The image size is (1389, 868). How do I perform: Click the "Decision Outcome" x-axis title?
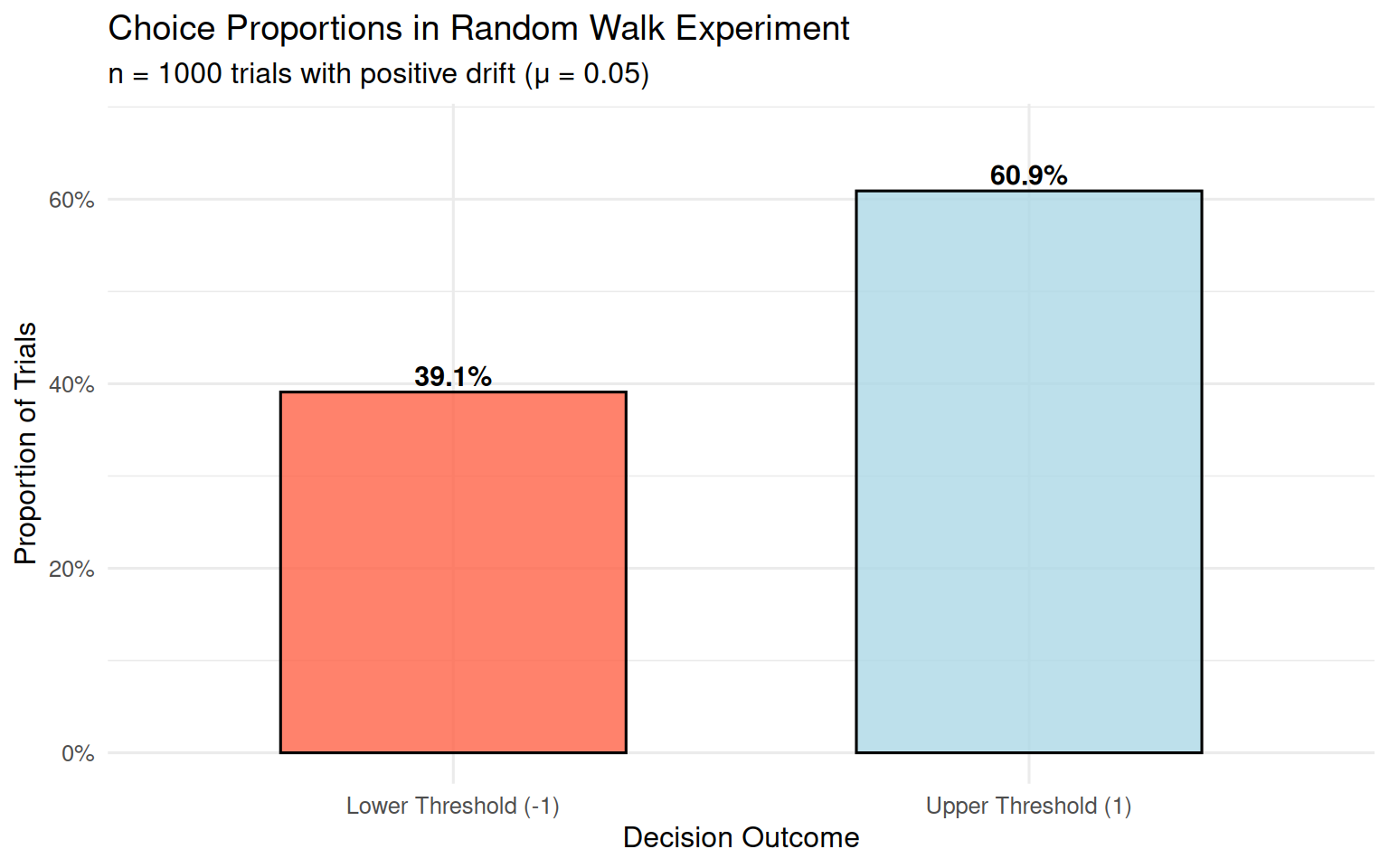741,837
